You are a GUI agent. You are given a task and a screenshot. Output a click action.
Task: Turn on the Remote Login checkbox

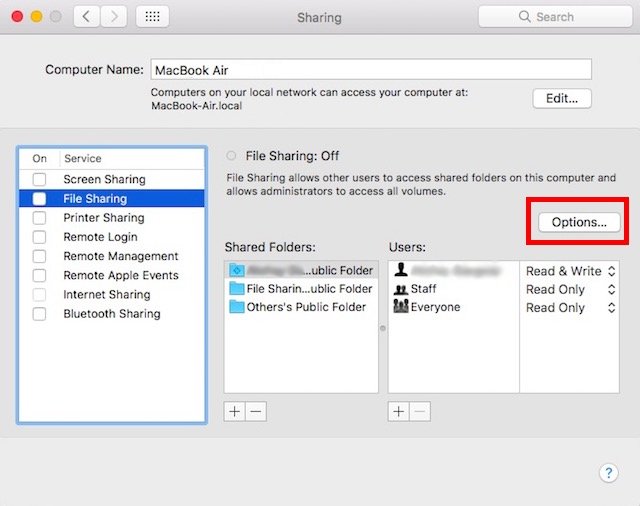pos(39,237)
